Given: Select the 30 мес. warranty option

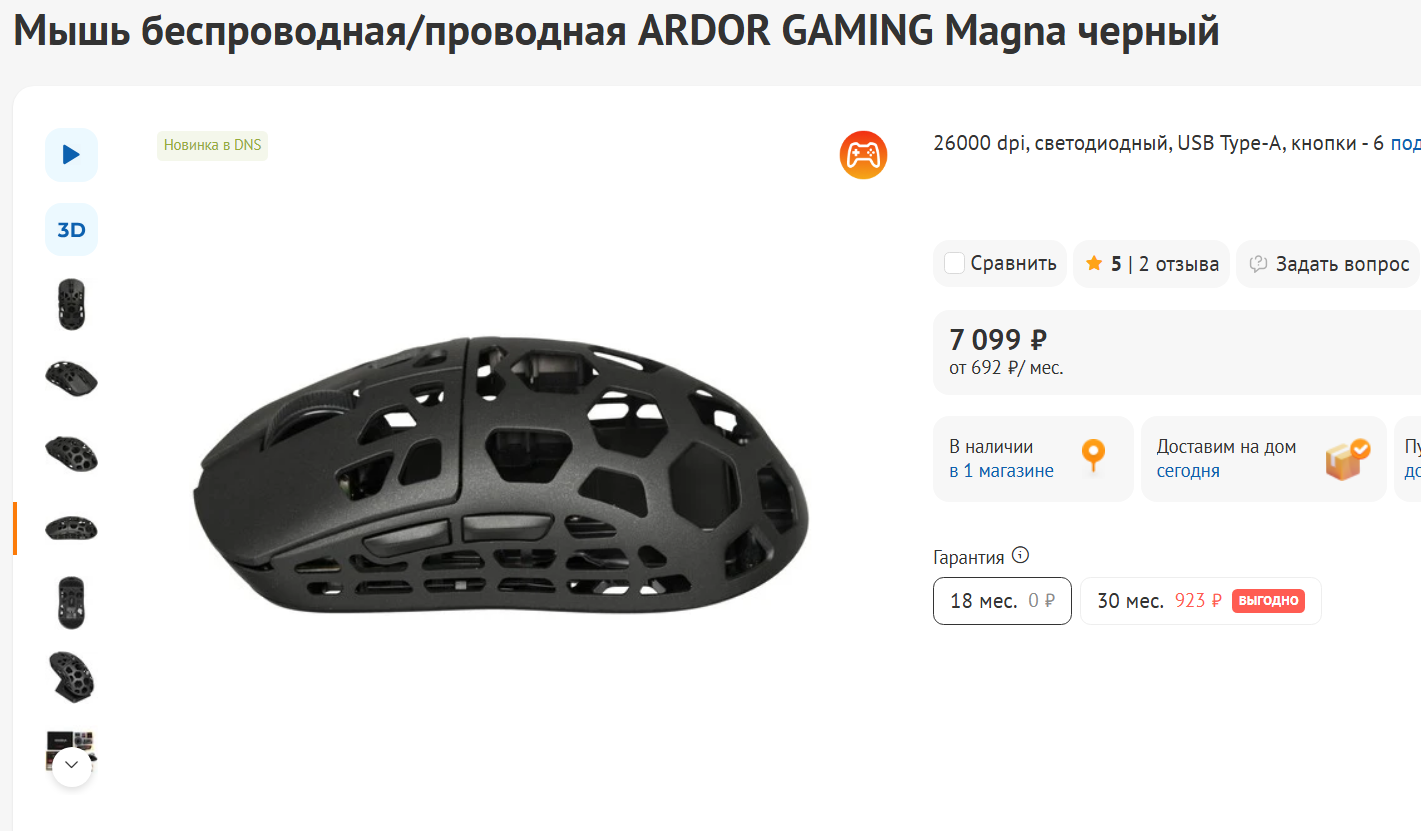Looking at the screenshot, I should click(x=1200, y=601).
